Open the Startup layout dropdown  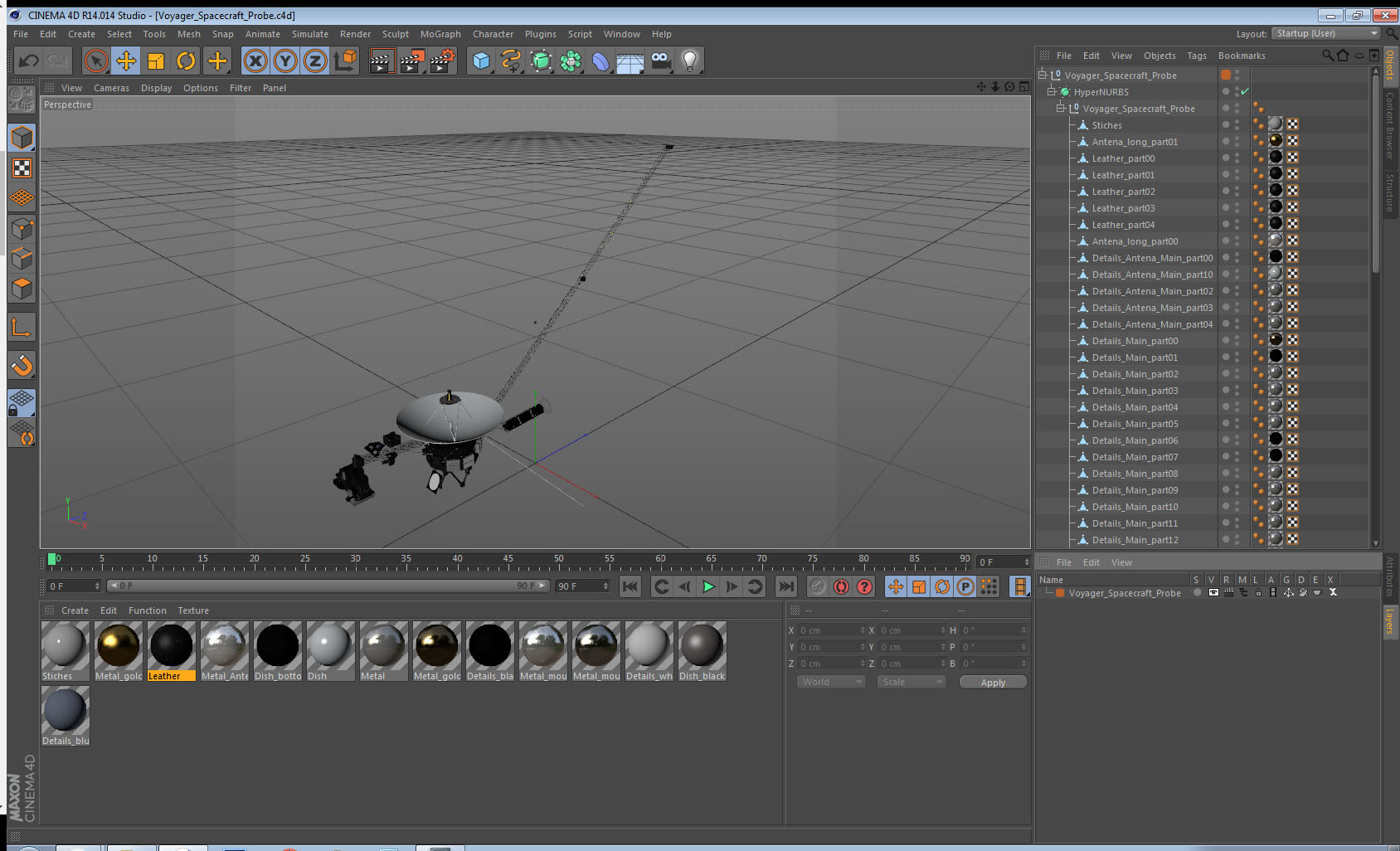point(1326,33)
